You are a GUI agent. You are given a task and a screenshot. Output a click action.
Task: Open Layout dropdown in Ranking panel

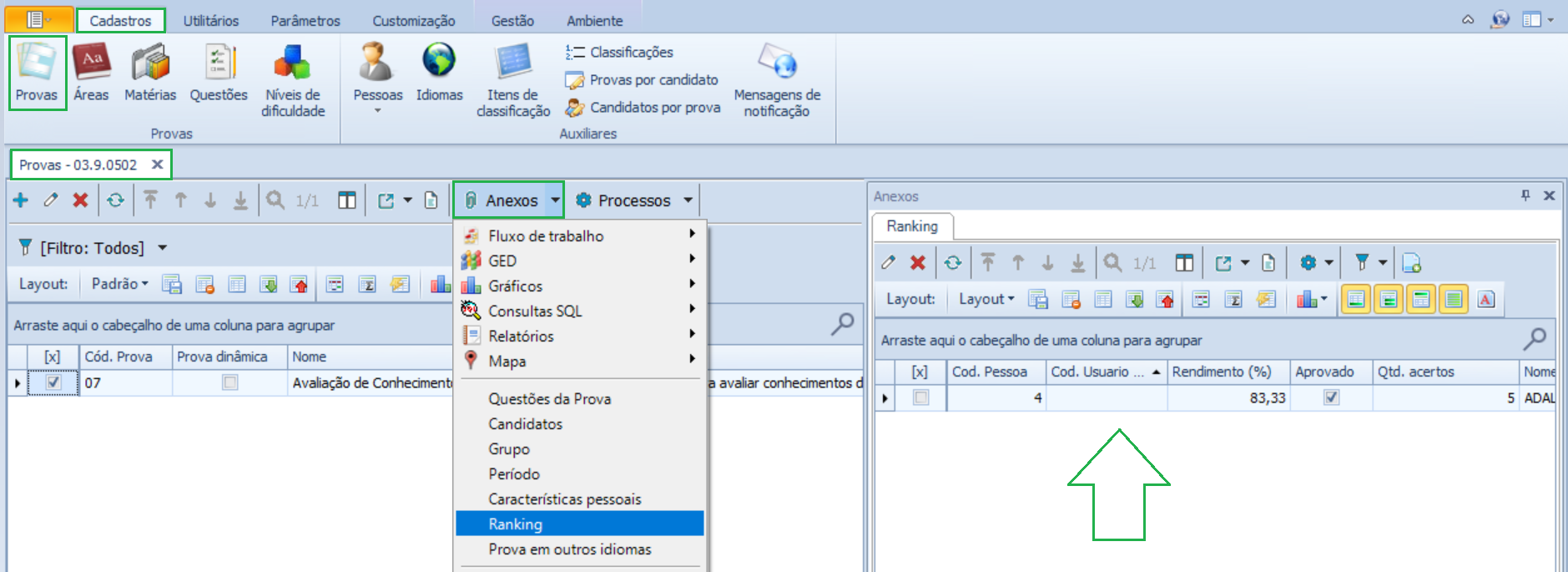click(x=986, y=299)
